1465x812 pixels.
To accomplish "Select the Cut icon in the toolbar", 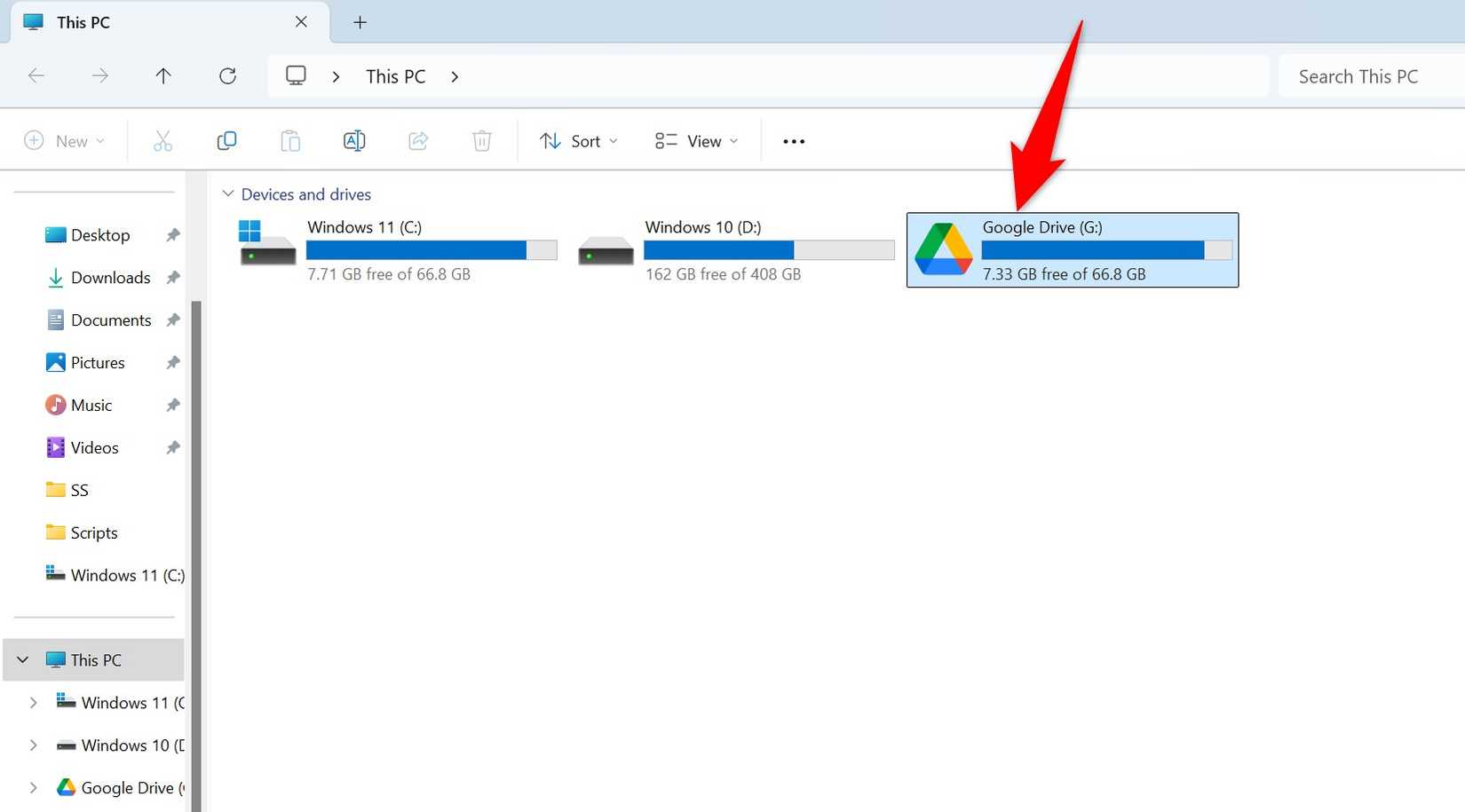I will click(x=162, y=140).
